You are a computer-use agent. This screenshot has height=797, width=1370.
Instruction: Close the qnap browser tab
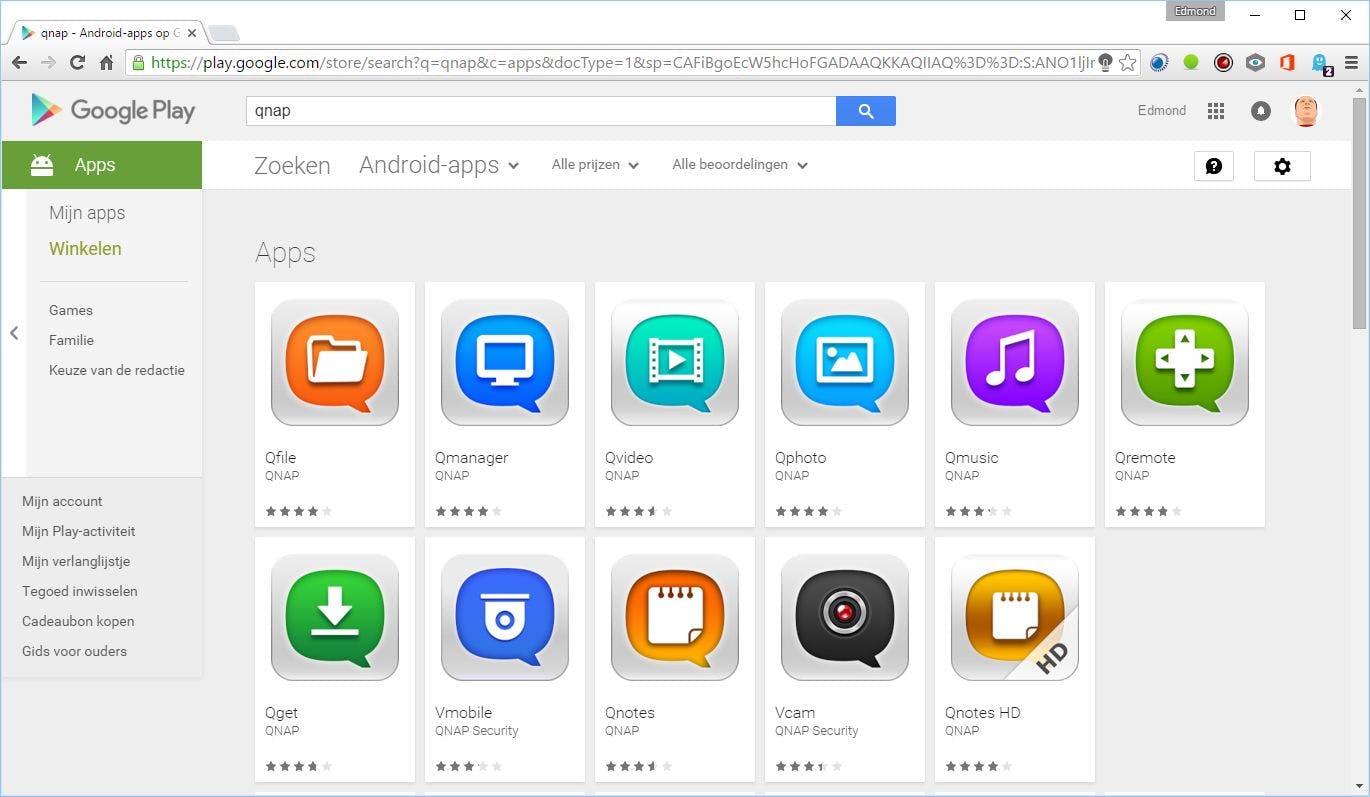[192, 33]
